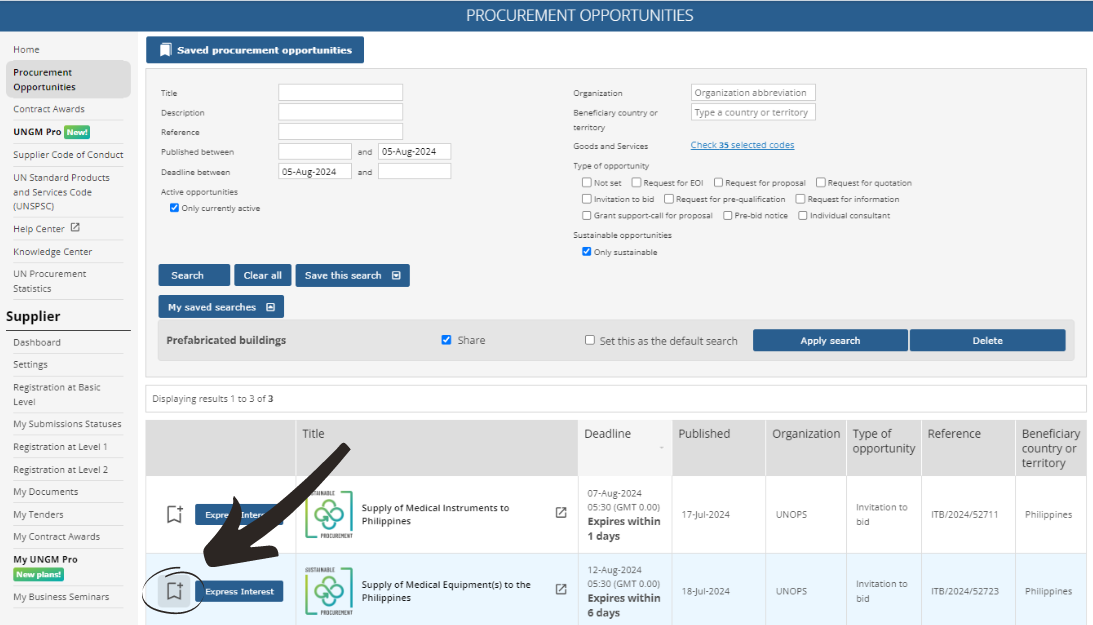Viewport: 1093px width, 625px height.
Task: Click Deadline between end date field
Action: click(x=415, y=171)
